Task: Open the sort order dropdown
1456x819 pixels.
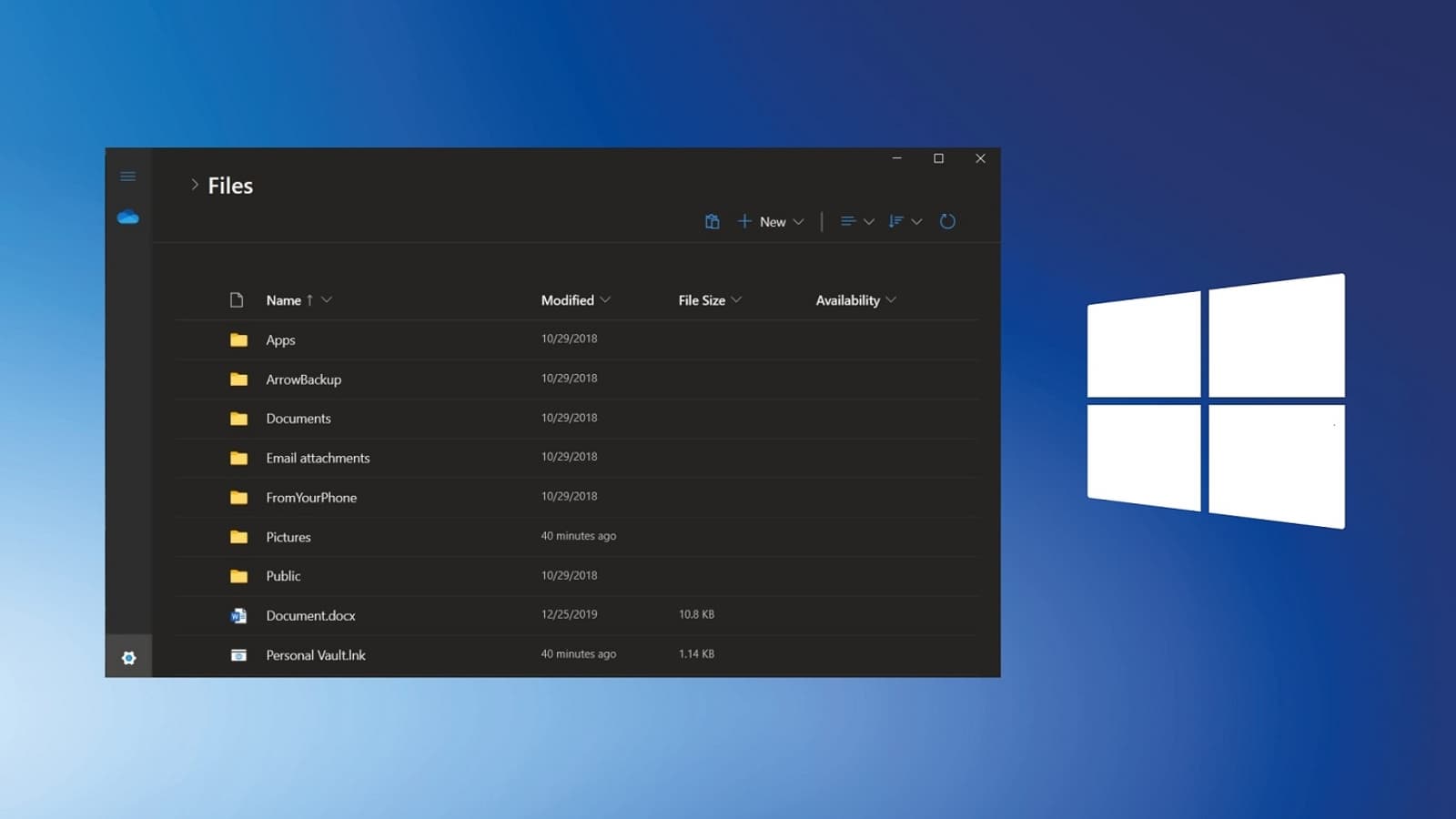Action: point(905,221)
